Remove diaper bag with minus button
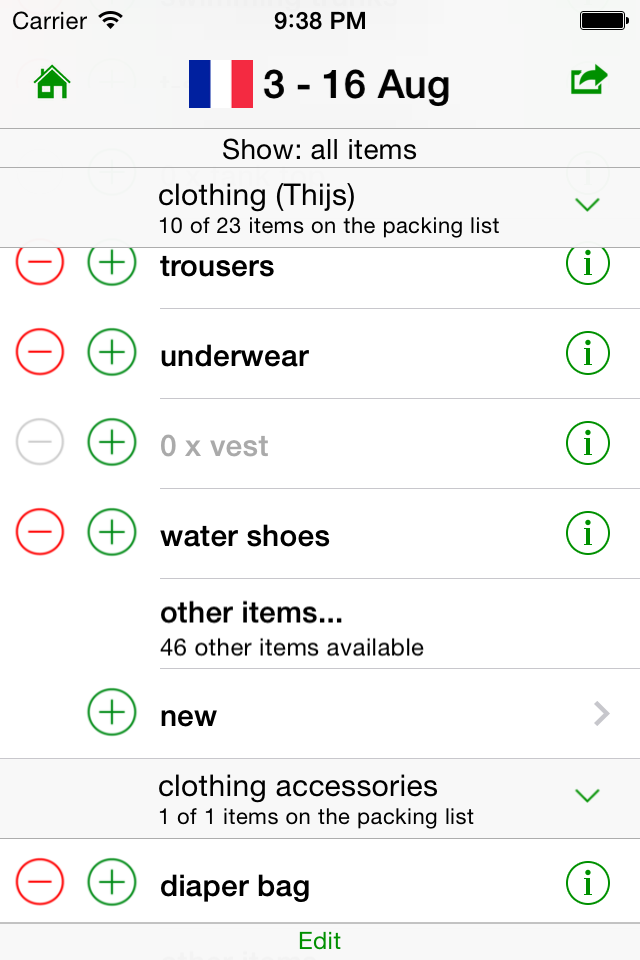The image size is (640, 960). [40, 882]
